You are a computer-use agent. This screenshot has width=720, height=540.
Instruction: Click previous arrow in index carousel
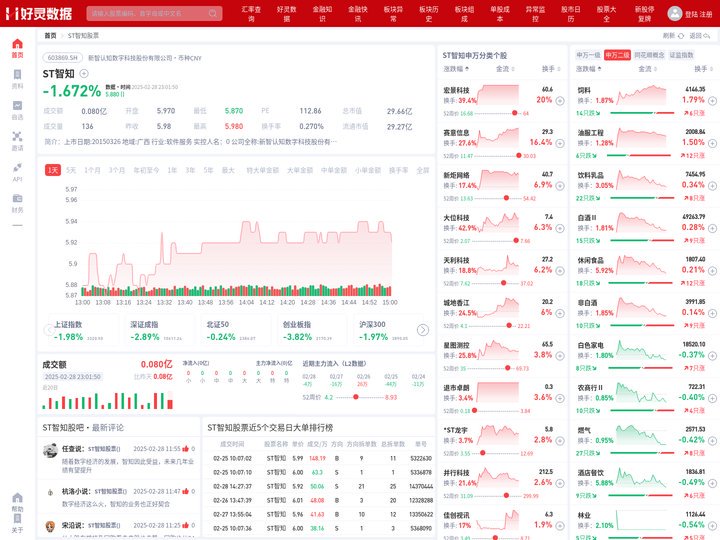click(x=49, y=330)
